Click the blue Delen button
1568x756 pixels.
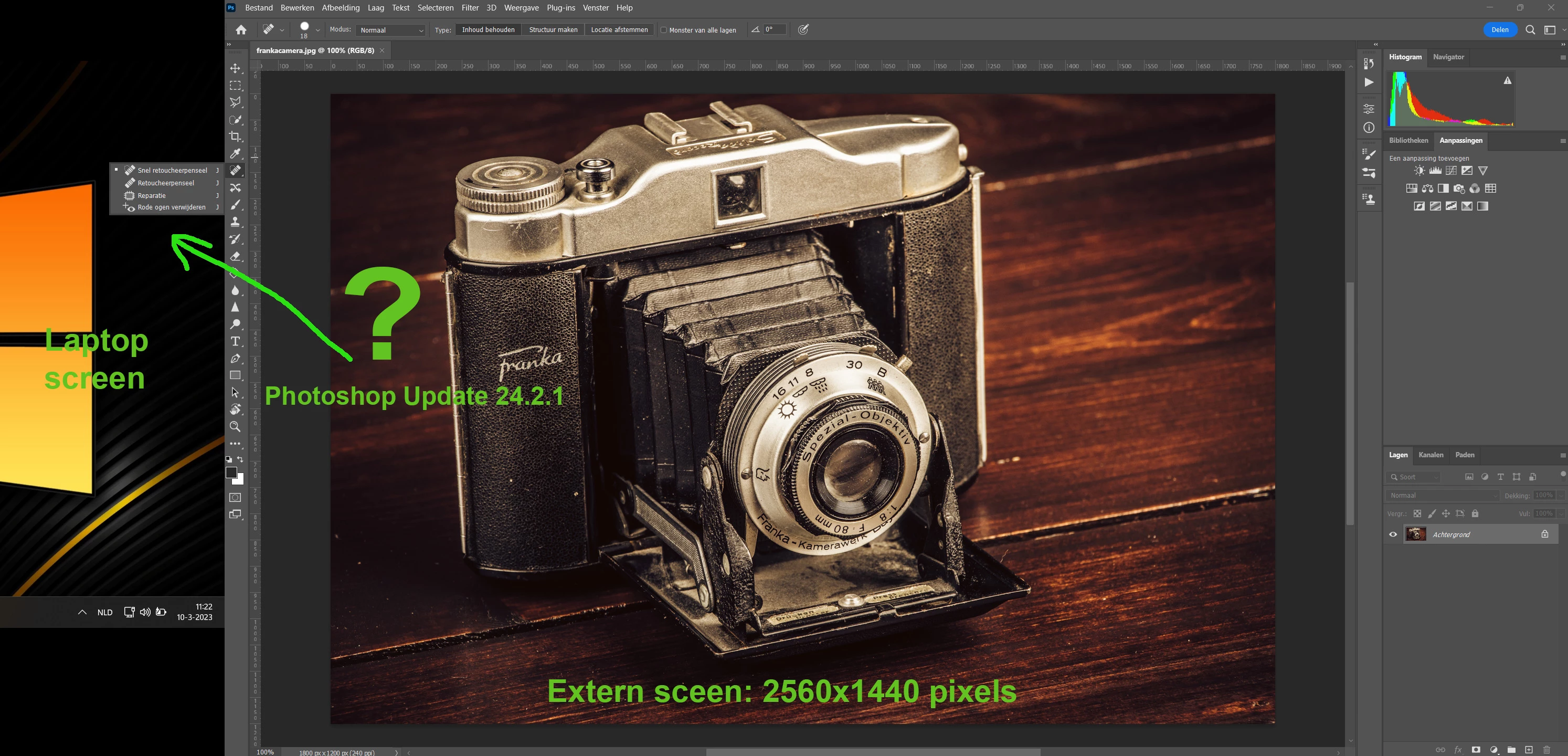coord(1500,30)
